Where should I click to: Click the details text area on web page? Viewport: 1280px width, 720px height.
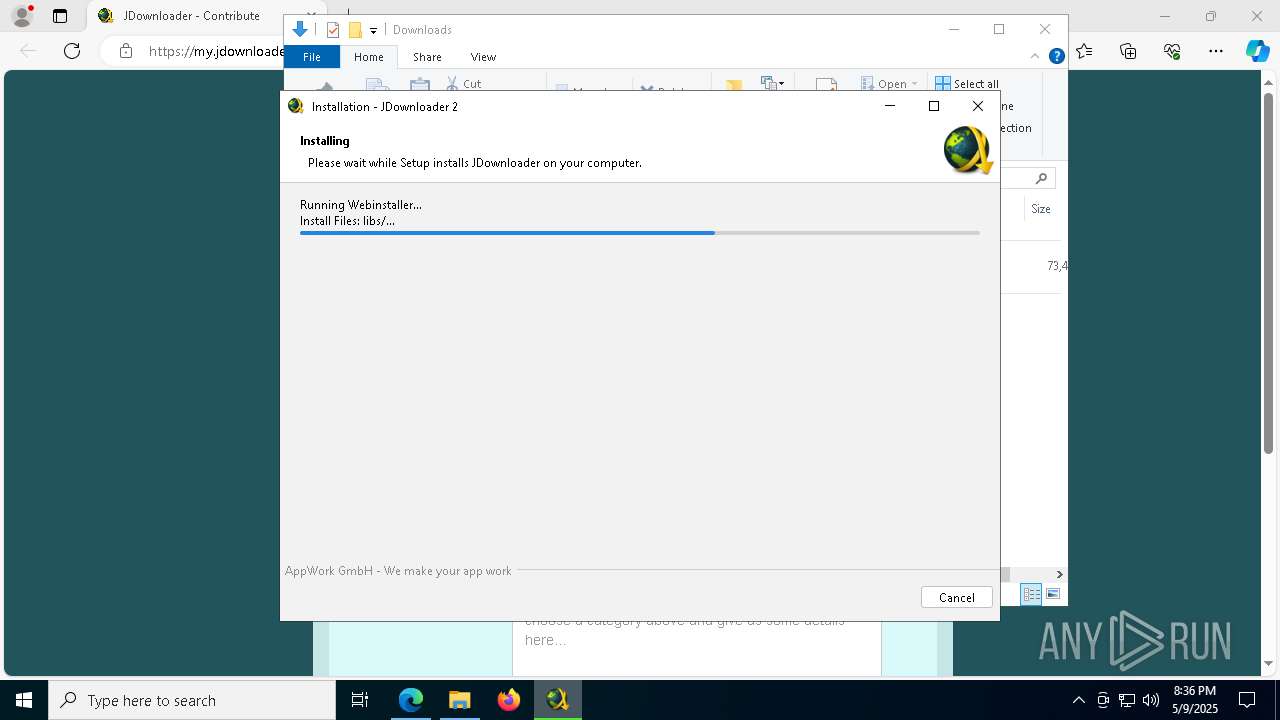(x=697, y=648)
